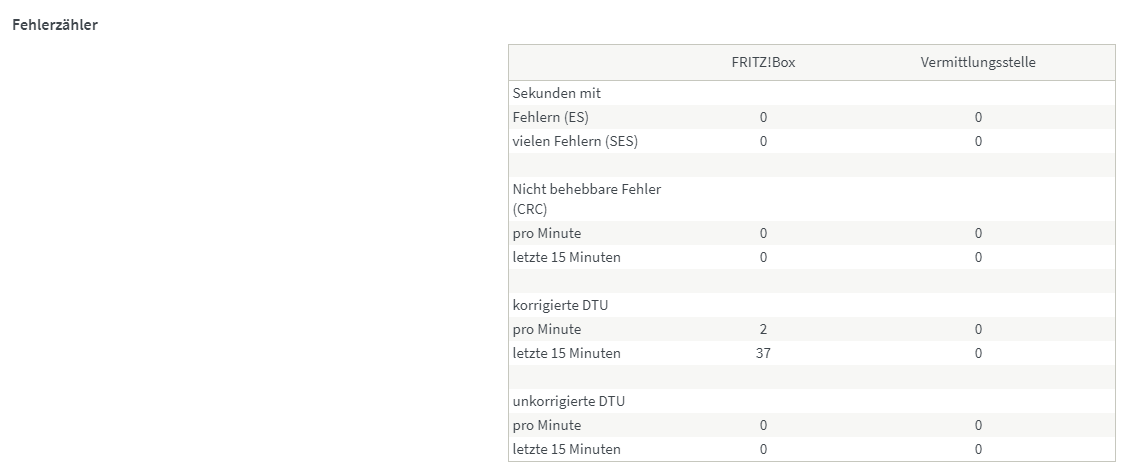Select the Vermittlungsstelle column header

pyautogui.click(x=978, y=62)
